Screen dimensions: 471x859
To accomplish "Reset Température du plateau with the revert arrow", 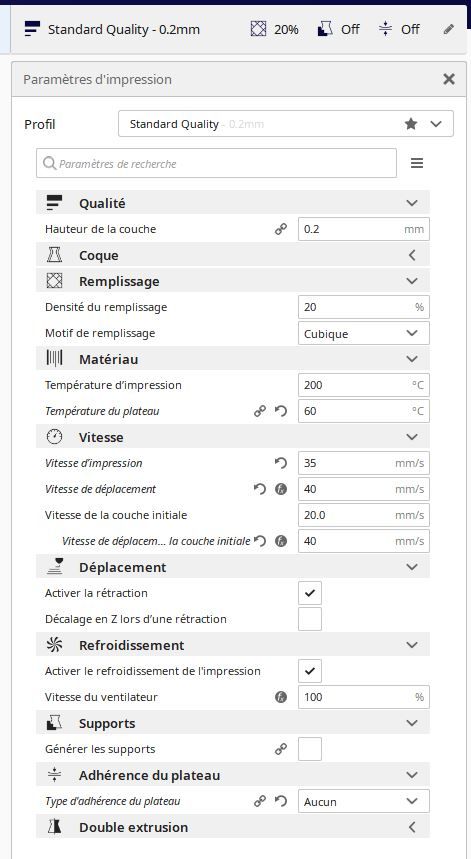I will click(x=281, y=411).
